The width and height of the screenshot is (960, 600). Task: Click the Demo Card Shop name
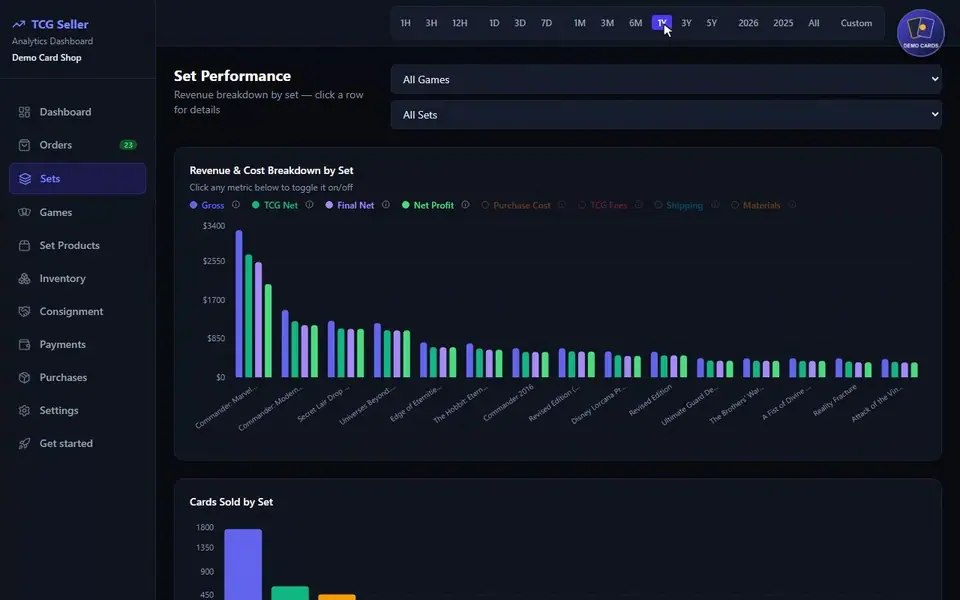(x=47, y=58)
